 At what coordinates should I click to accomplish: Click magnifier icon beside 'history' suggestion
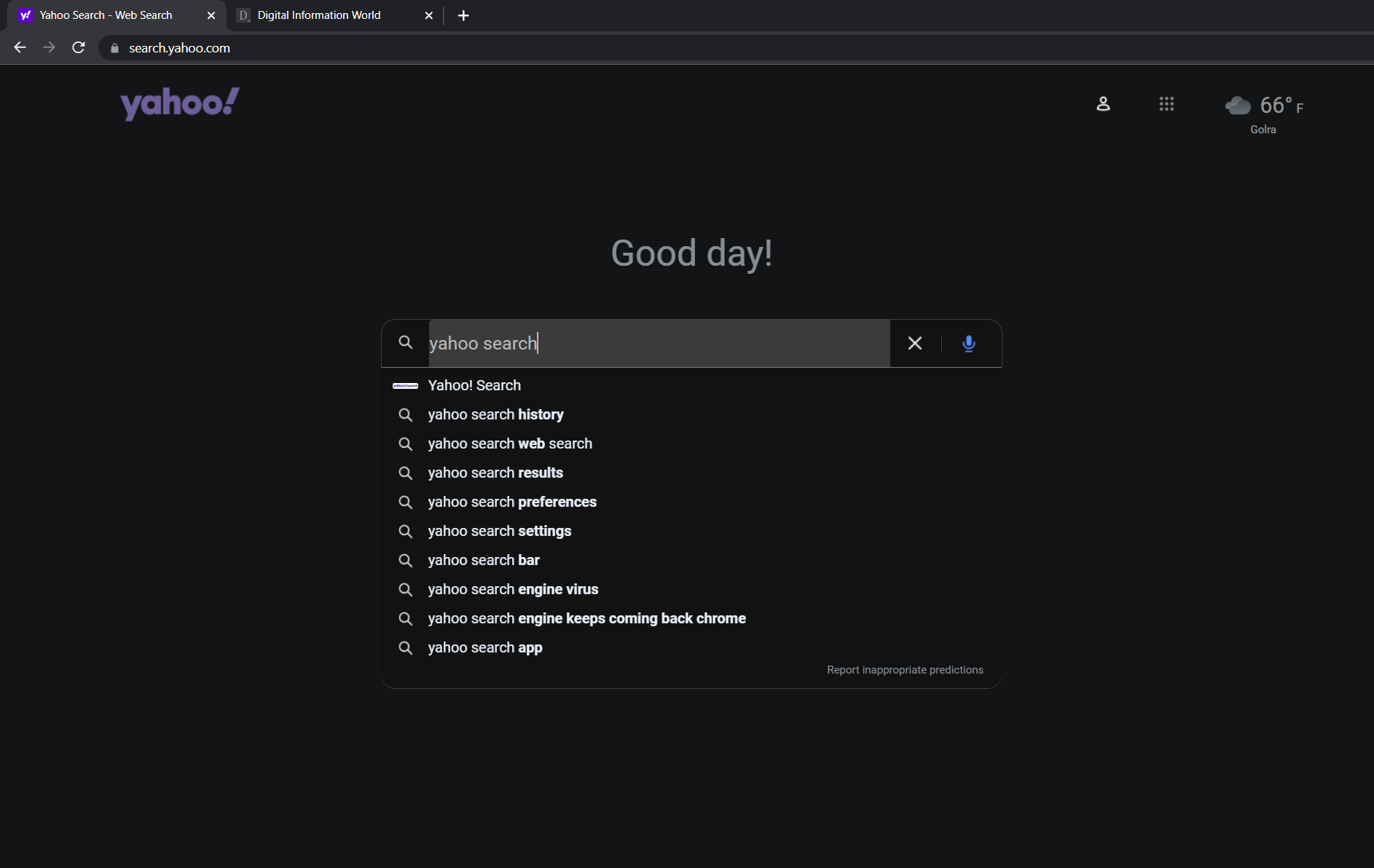pyautogui.click(x=405, y=414)
